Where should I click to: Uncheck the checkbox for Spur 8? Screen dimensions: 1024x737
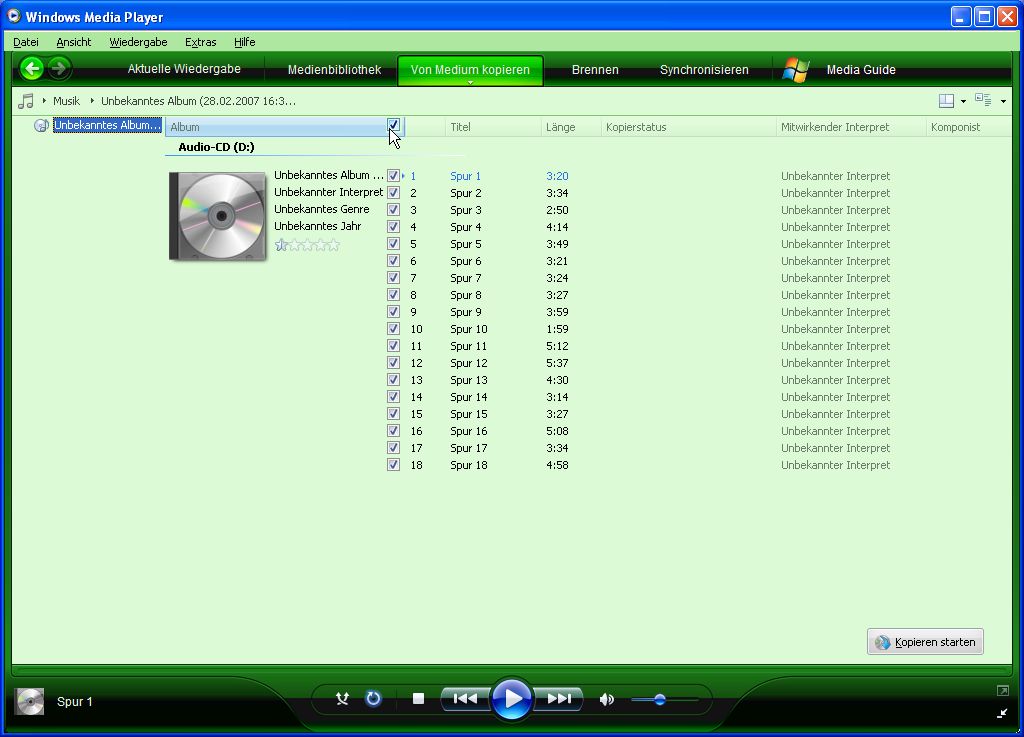393,294
